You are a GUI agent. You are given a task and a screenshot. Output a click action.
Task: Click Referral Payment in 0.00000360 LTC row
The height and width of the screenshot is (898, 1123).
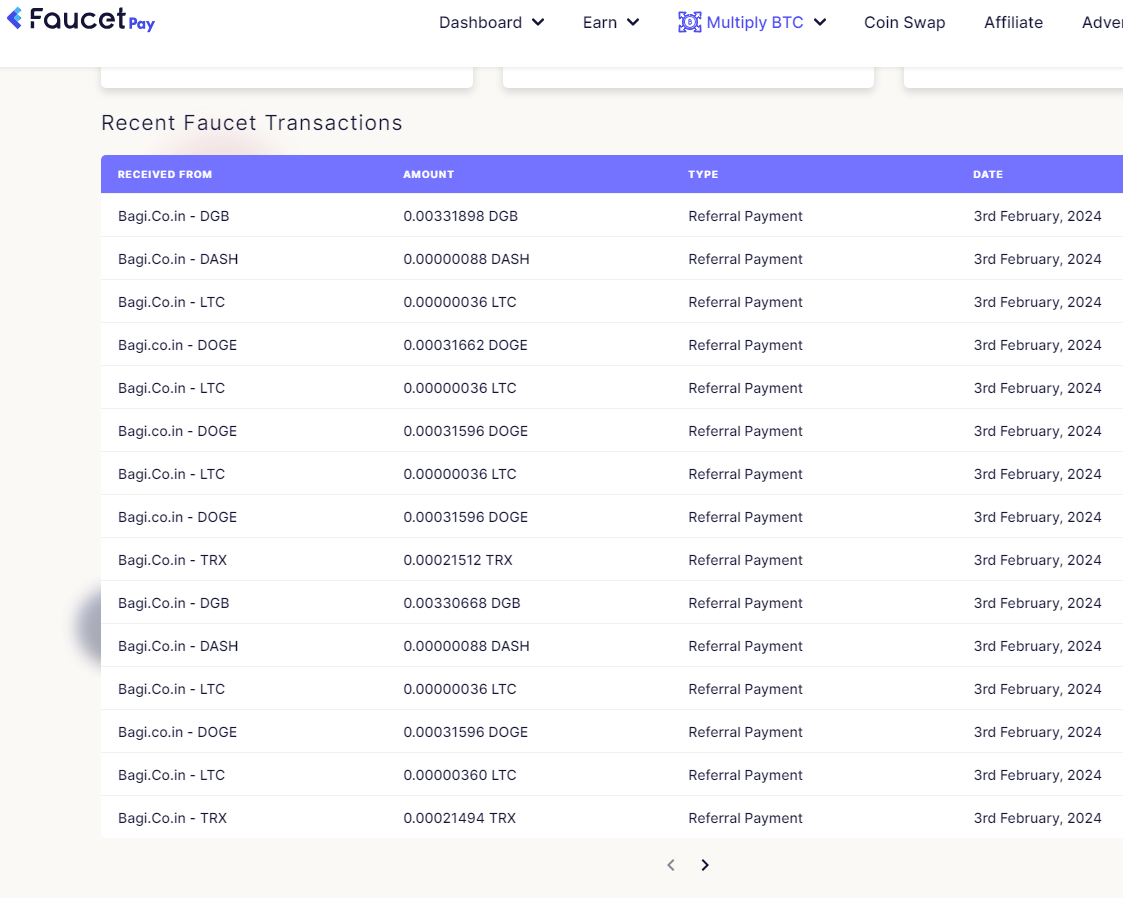746,775
